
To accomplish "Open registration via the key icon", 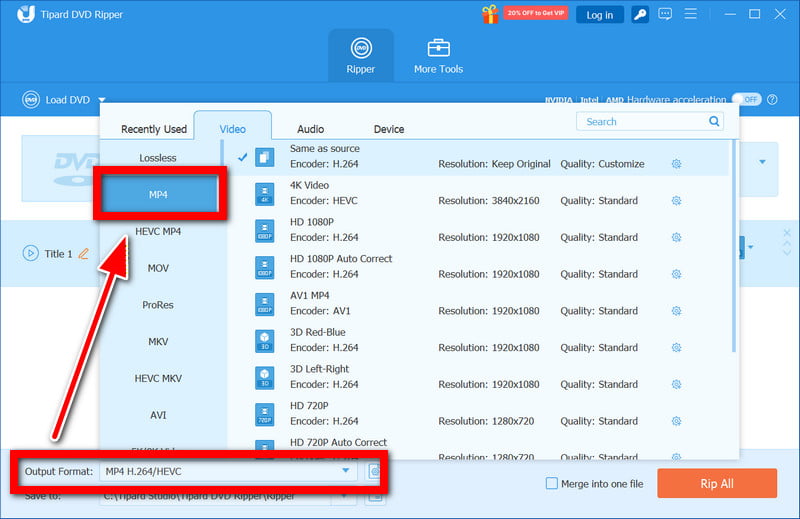I will coord(639,15).
